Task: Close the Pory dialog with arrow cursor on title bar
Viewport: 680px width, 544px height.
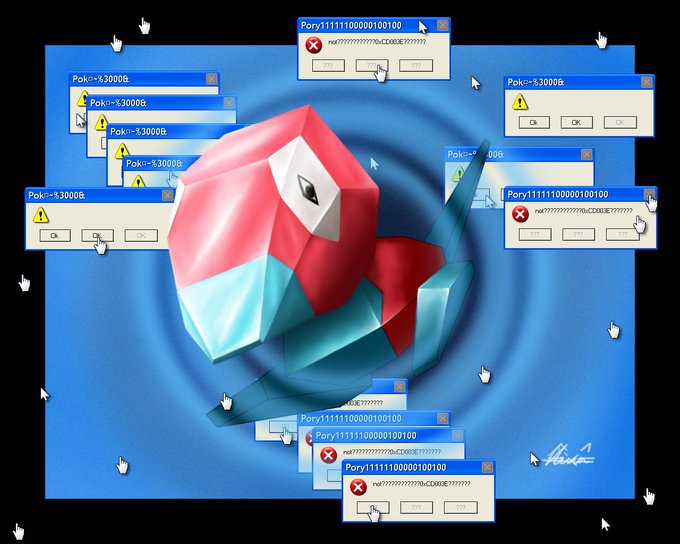Action: tap(442, 25)
